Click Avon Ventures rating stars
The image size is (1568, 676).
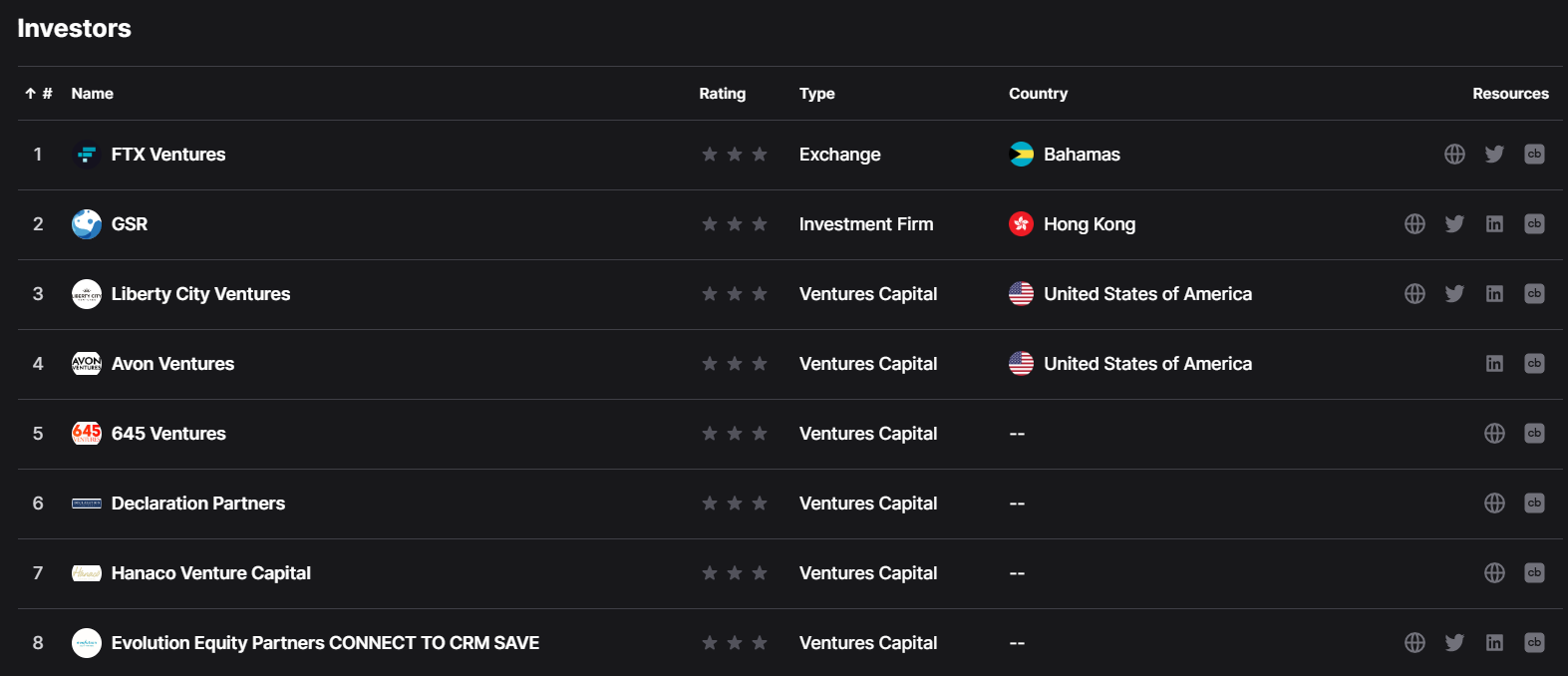point(735,364)
